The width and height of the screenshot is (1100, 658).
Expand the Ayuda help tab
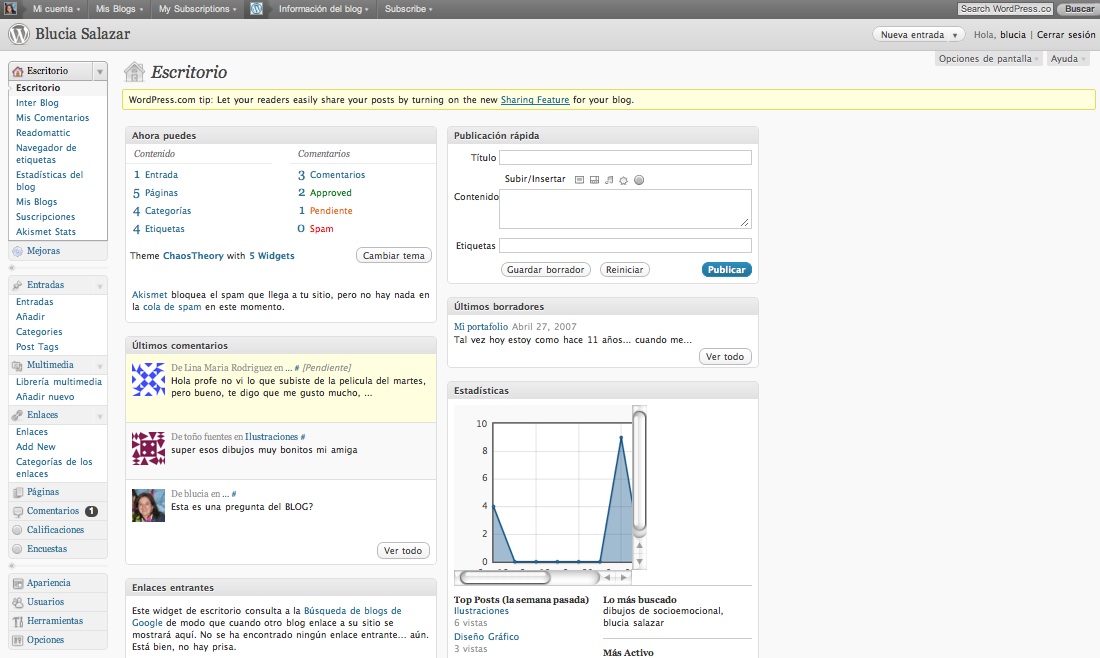[x=1068, y=59]
